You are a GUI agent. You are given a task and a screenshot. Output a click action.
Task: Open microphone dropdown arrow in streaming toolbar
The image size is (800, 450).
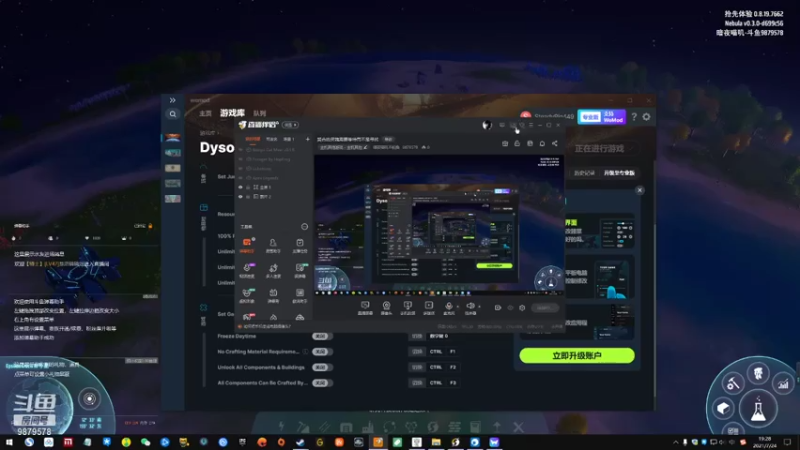click(x=457, y=307)
